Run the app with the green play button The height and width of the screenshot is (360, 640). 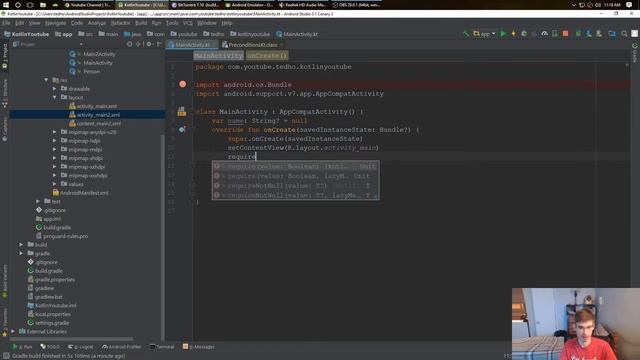503,34
